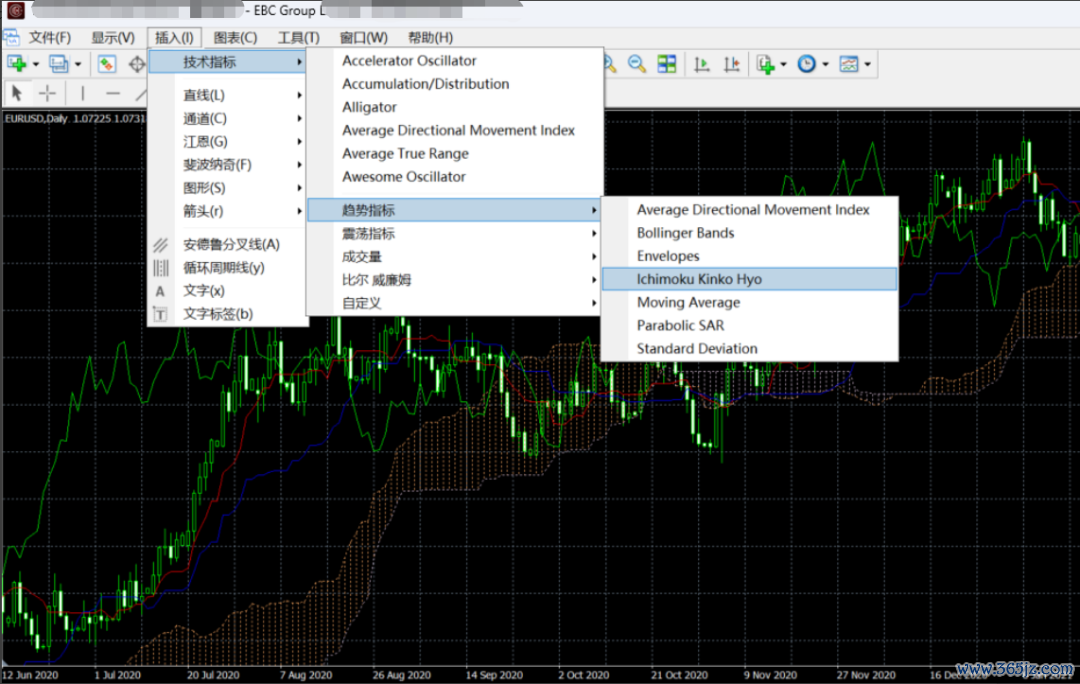Click the Indicators list icon
This screenshot has width=1080, height=684.
[x=765, y=64]
